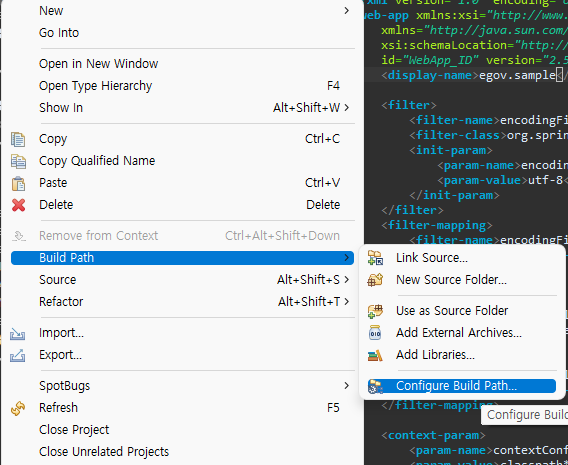The image size is (568, 465).
Task: Open the SpotBugs menu entry
Action: click(x=182, y=386)
